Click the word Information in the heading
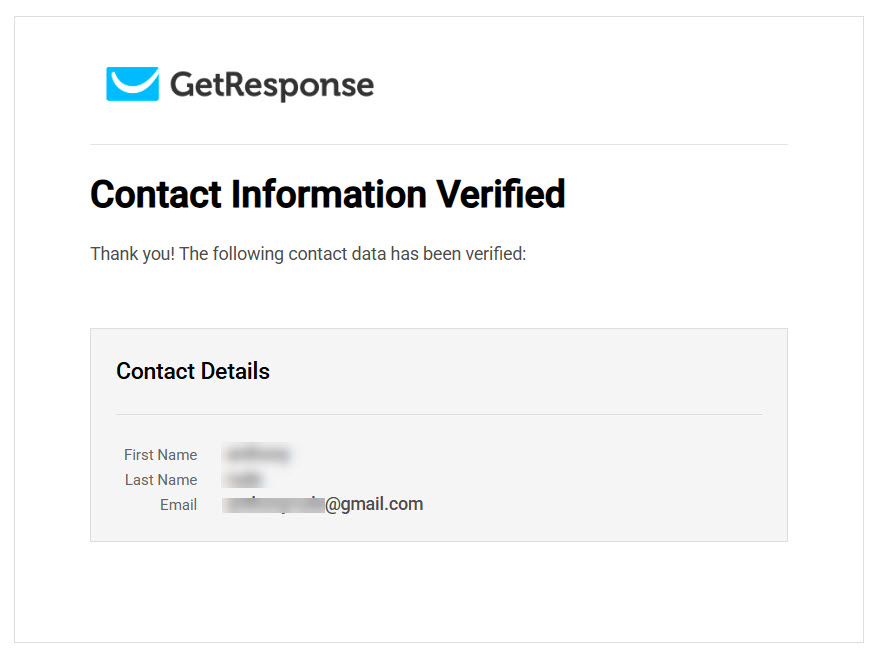The height and width of the screenshot is (665, 883). [329, 194]
